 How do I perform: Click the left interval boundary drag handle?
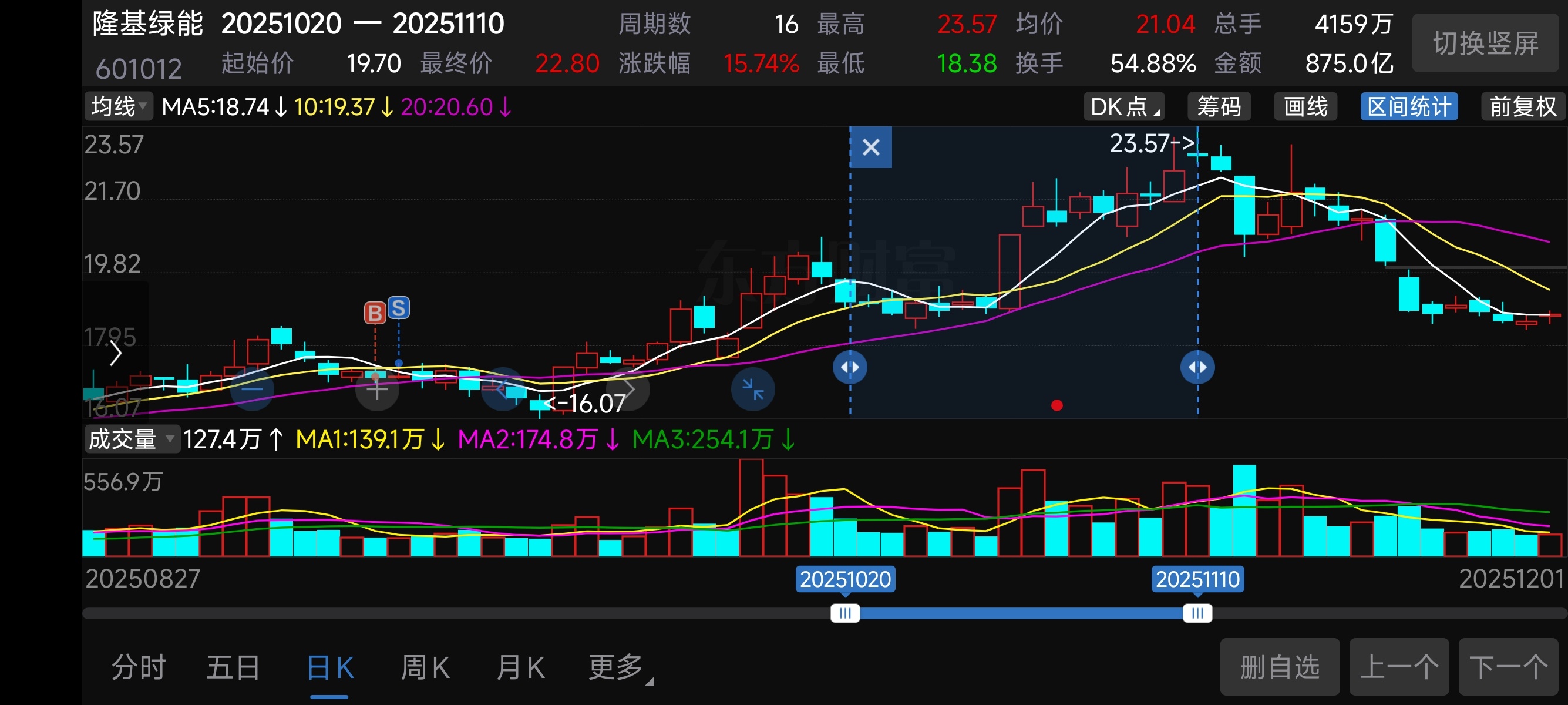tap(850, 367)
